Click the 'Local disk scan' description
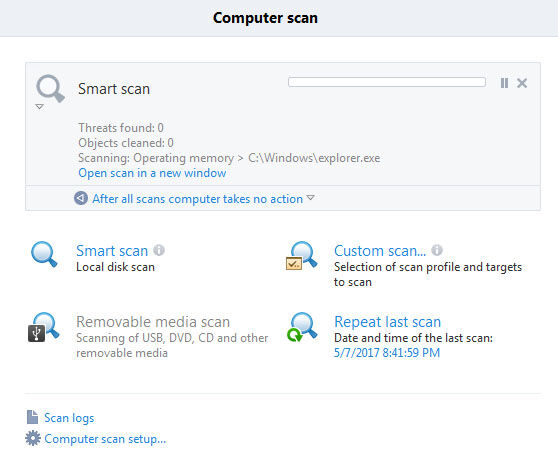 [x=115, y=267]
